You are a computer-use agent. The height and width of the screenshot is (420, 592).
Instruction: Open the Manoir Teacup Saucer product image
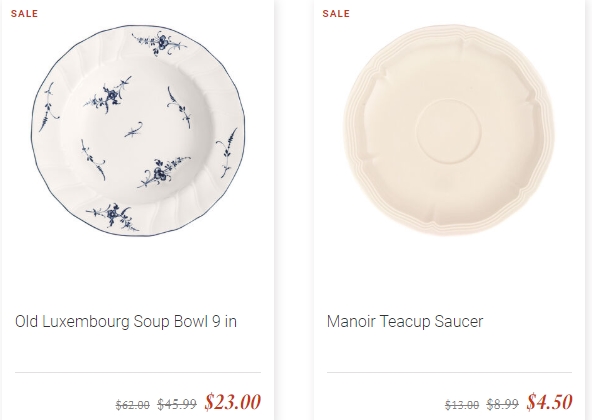(449, 130)
